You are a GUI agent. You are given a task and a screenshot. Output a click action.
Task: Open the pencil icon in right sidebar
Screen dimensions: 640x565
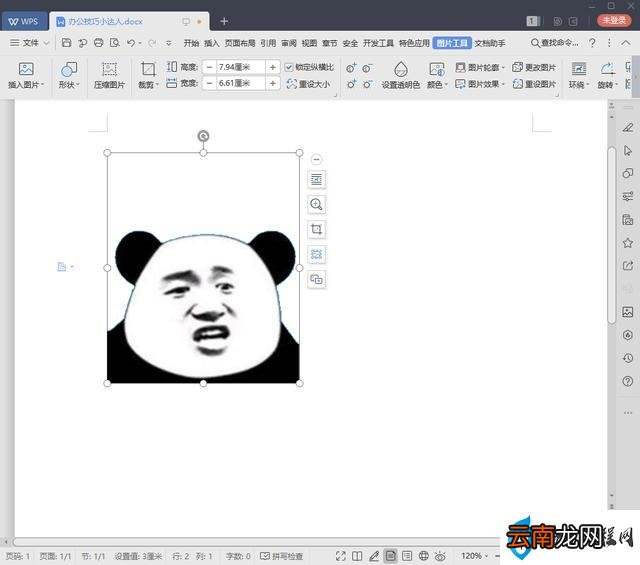(x=628, y=128)
